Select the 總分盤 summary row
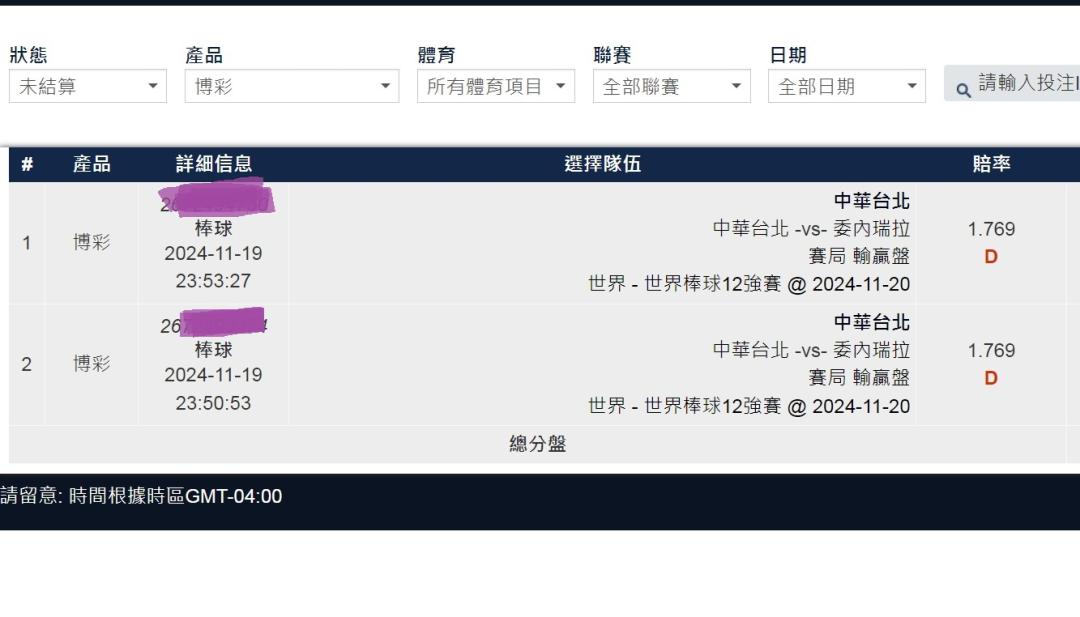1080x617 pixels. coord(537,444)
